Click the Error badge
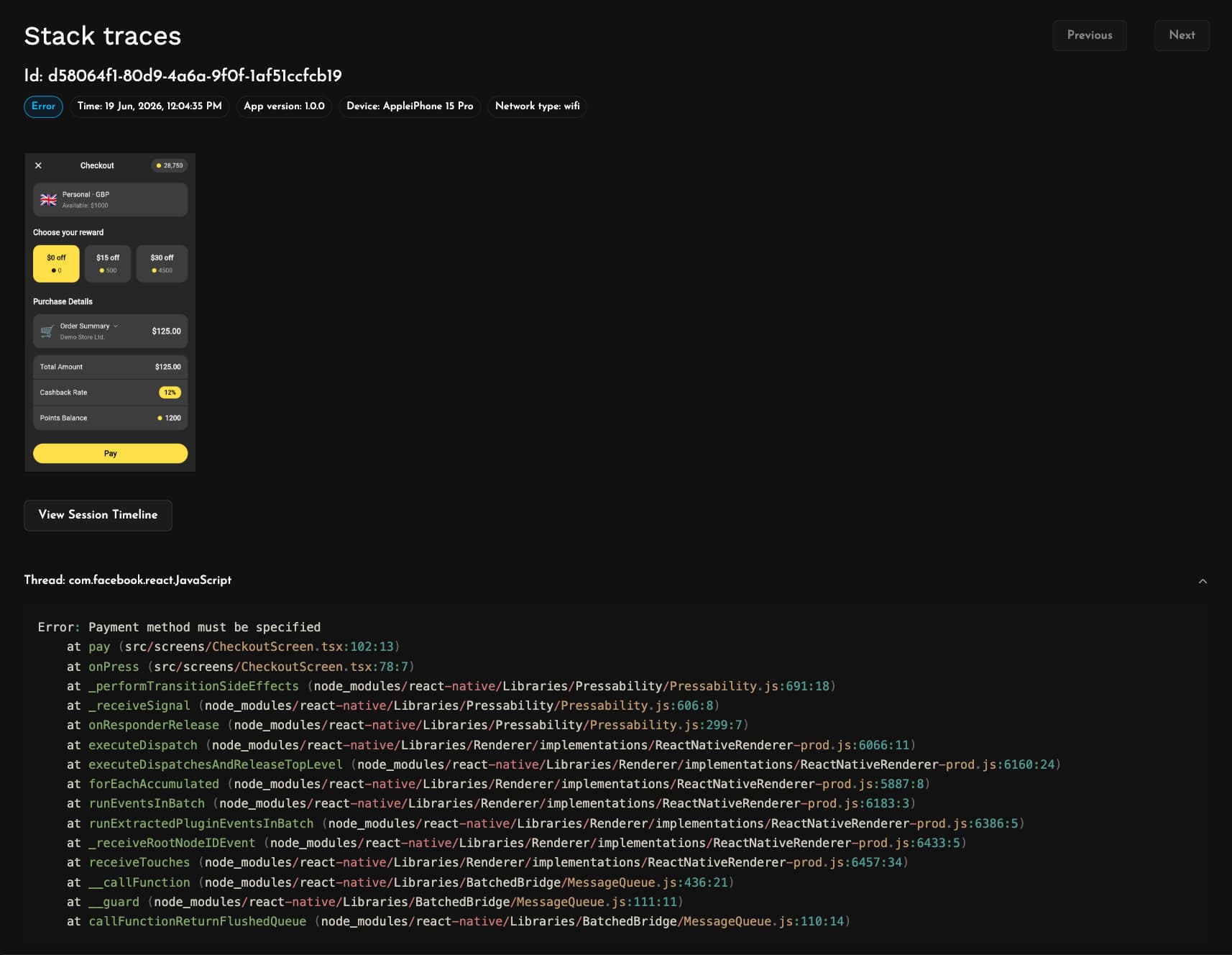1232x955 pixels. 43,106
